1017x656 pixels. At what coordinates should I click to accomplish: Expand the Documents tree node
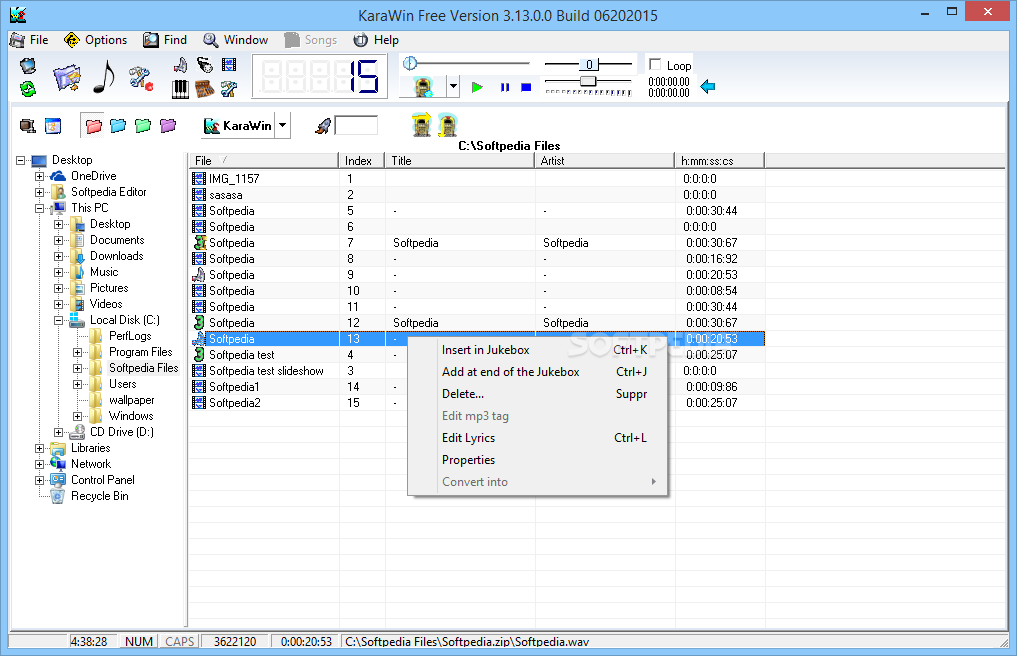click(58, 240)
